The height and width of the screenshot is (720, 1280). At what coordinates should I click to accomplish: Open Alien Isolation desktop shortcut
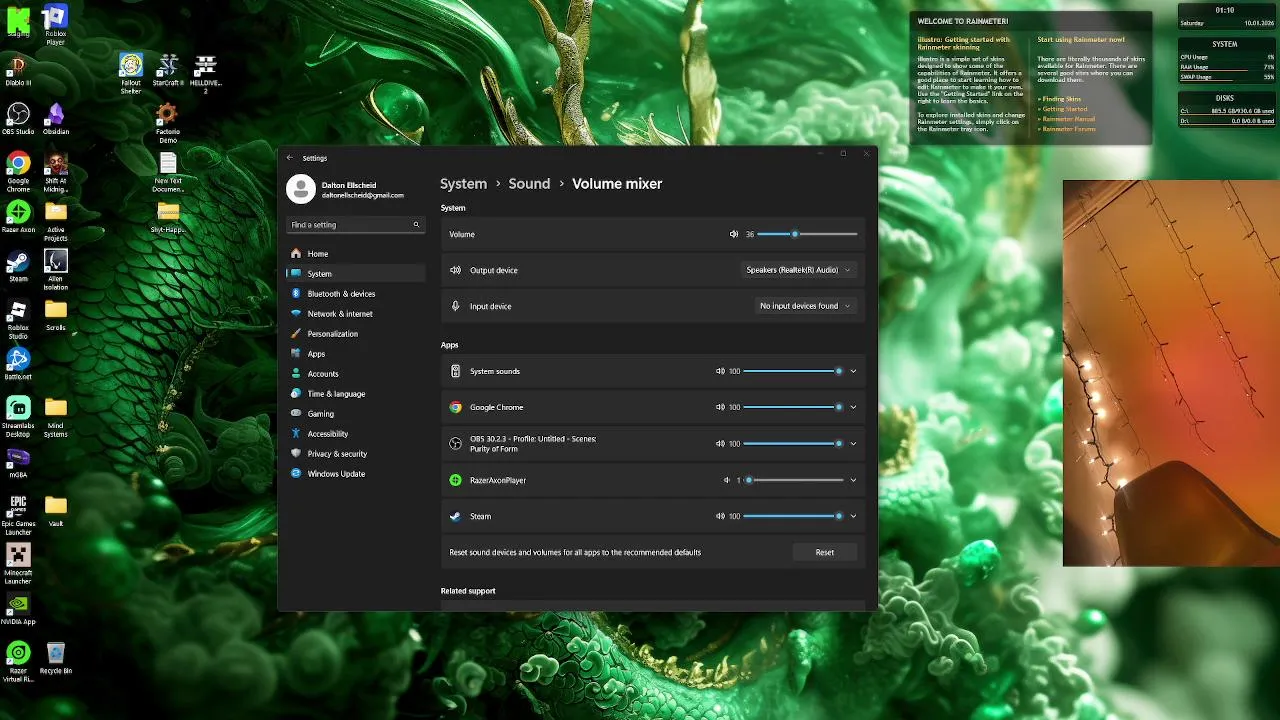[56, 269]
